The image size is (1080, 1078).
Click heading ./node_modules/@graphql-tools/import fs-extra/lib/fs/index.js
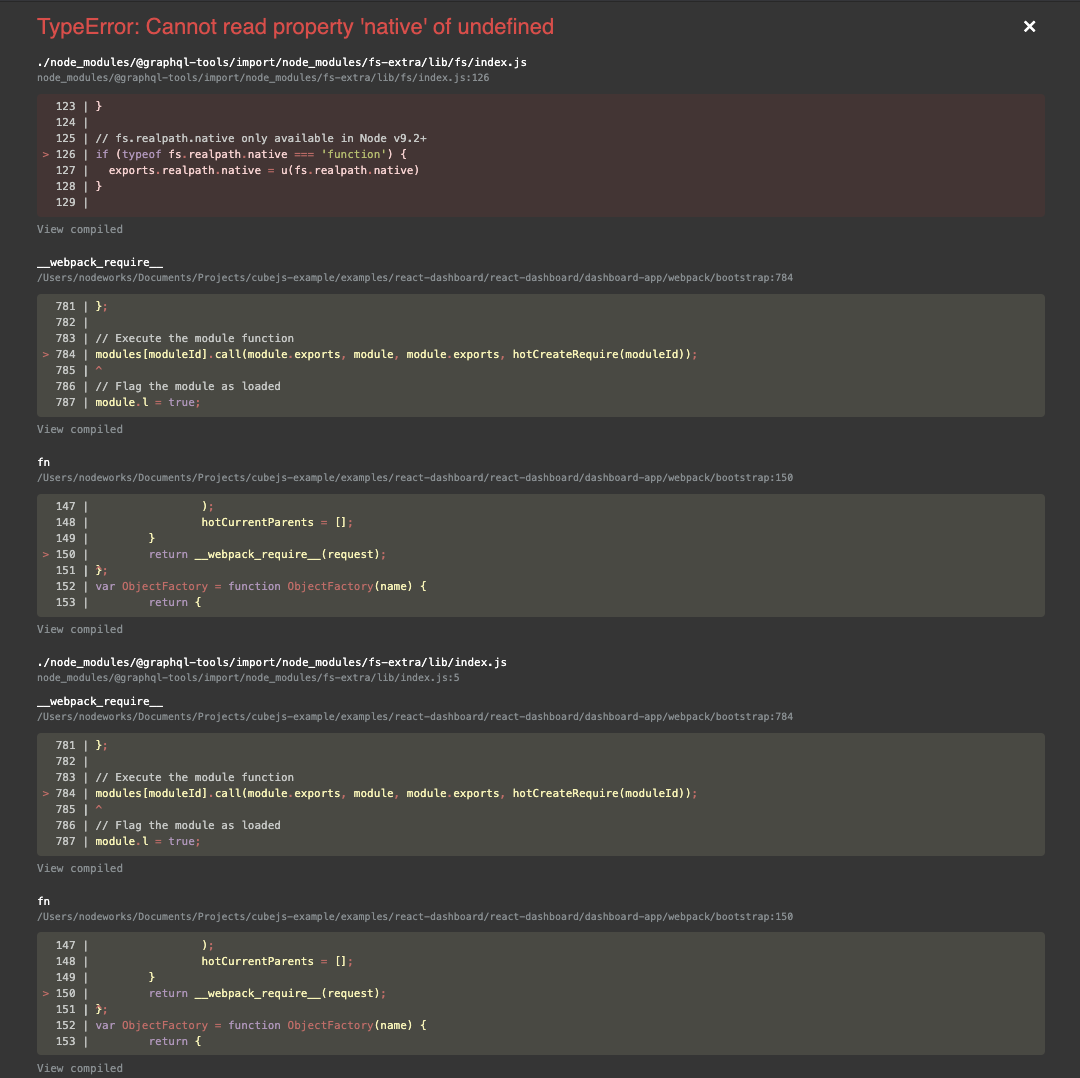[282, 62]
